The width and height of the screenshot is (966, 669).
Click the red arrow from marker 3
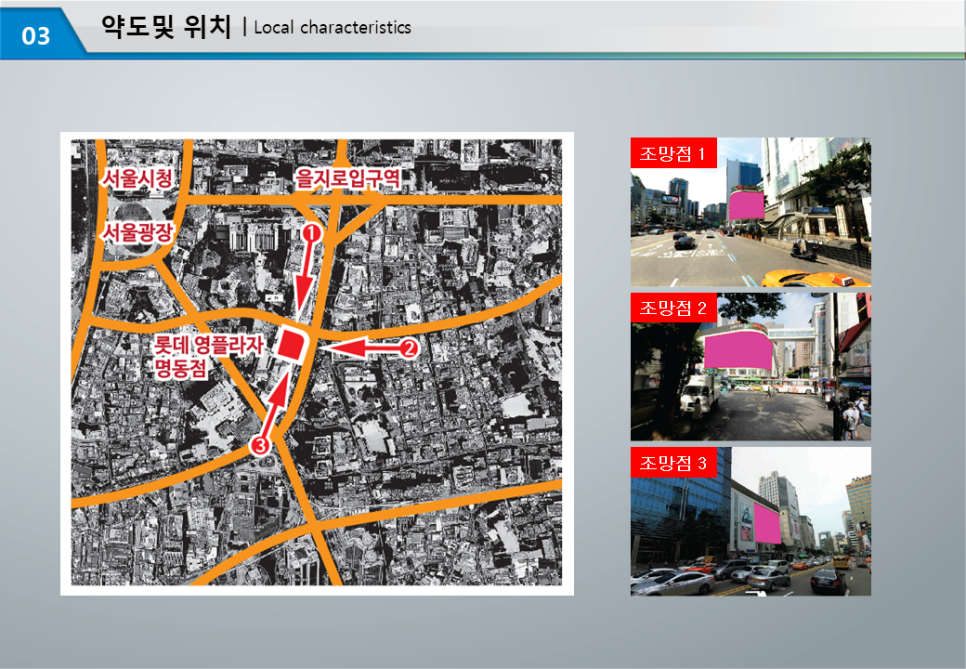tap(275, 403)
